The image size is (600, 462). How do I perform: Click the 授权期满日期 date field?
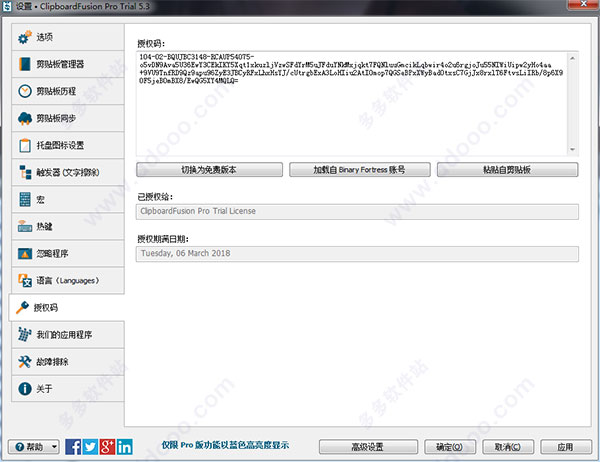(x=357, y=254)
